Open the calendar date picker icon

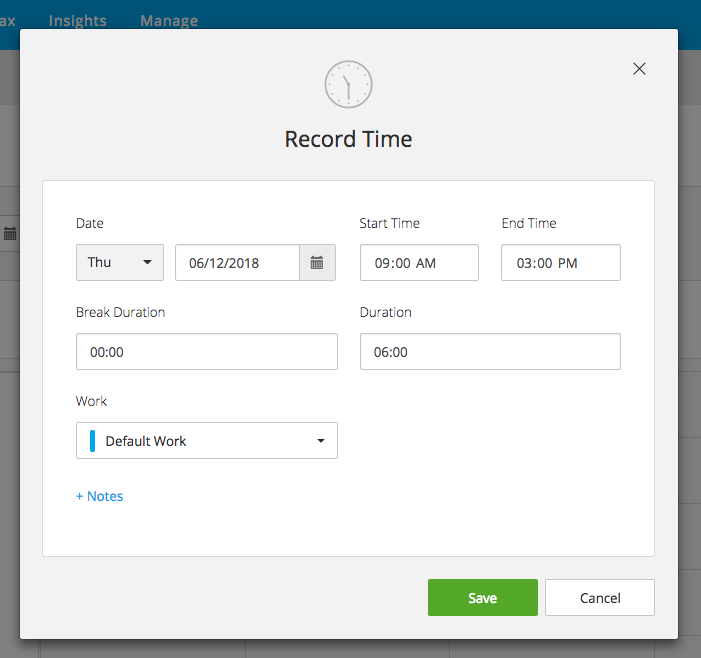317,262
